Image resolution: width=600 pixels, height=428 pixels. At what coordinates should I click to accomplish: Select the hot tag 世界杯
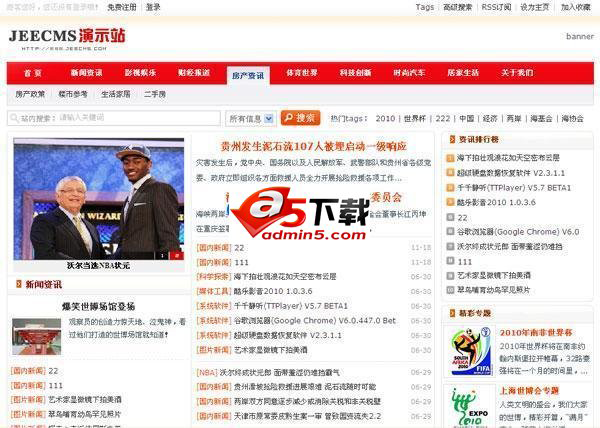415,119
